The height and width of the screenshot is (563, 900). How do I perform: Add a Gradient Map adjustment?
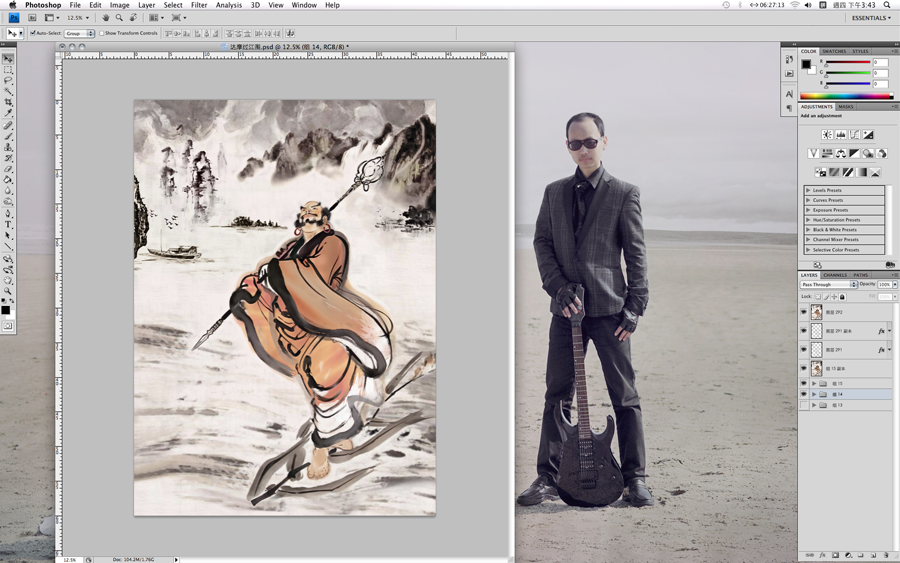(x=862, y=172)
